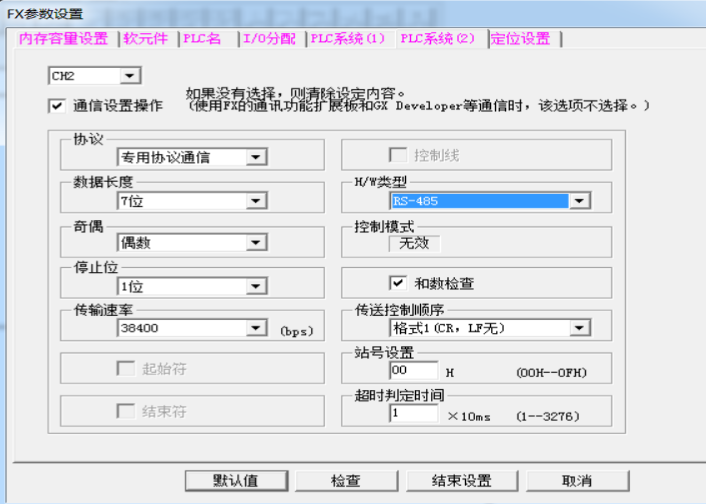Open the 停止位 1位 dropdown
This screenshot has height=504, width=706.
(257, 286)
